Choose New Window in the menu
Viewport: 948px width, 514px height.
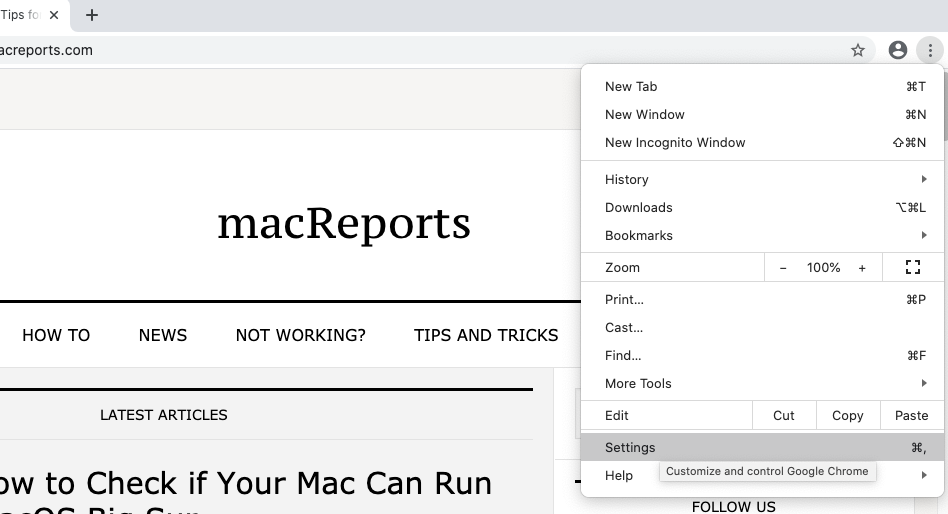coord(762,114)
